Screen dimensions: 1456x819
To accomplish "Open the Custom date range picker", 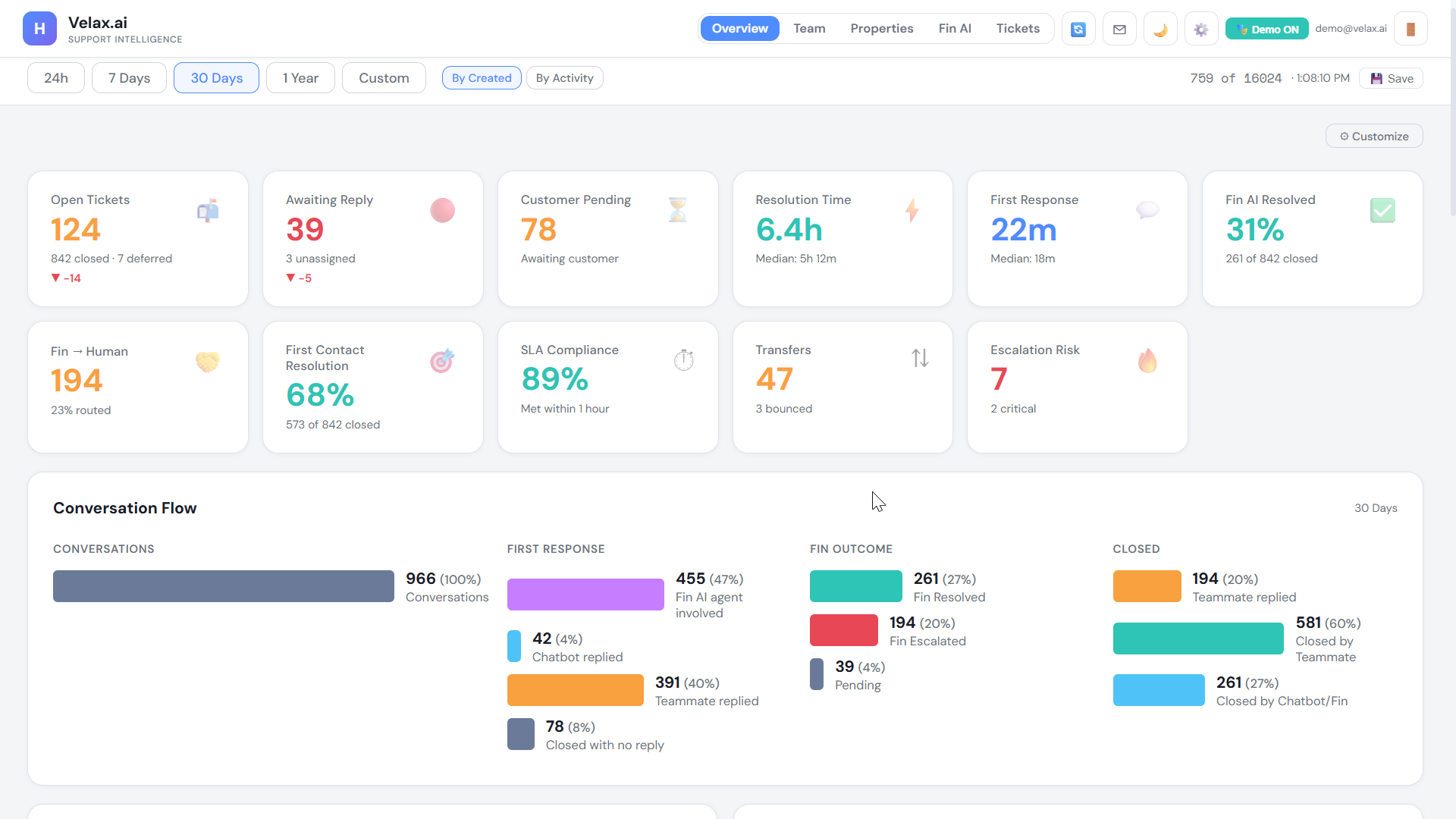I will (384, 78).
